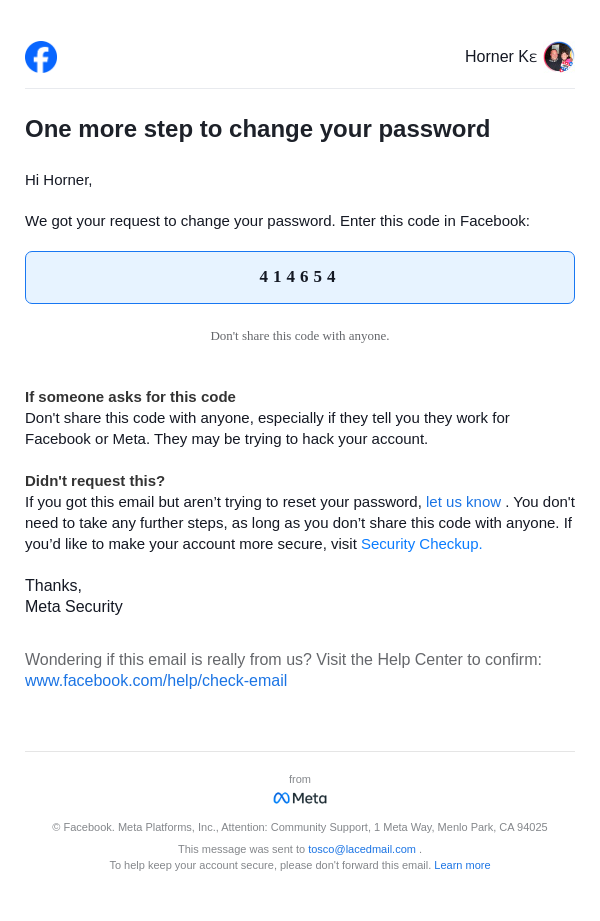Click the "Meta Security" signature text

click(x=74, y=607)
